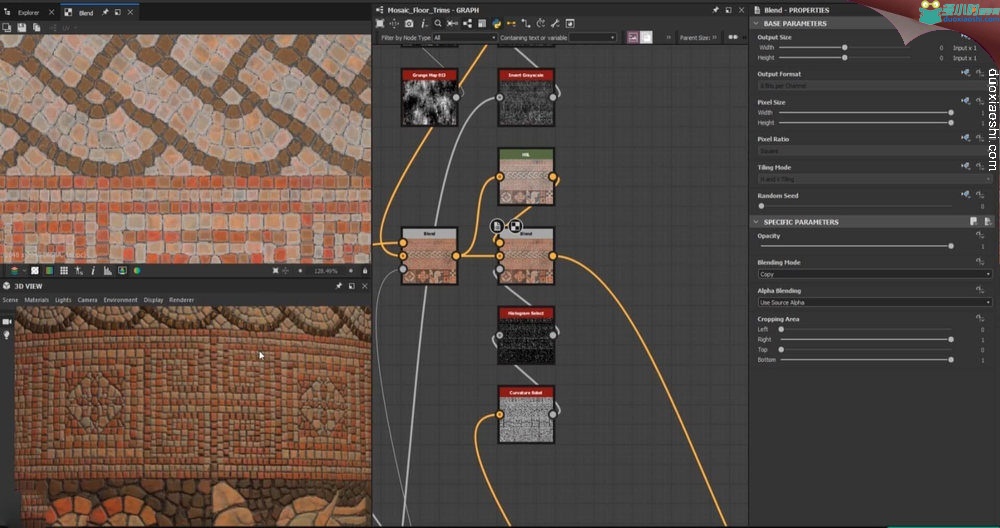1000x528 pixels.
Task: Click the color sphere icon in 2D view bottom bar
Action: coord(137,271)
